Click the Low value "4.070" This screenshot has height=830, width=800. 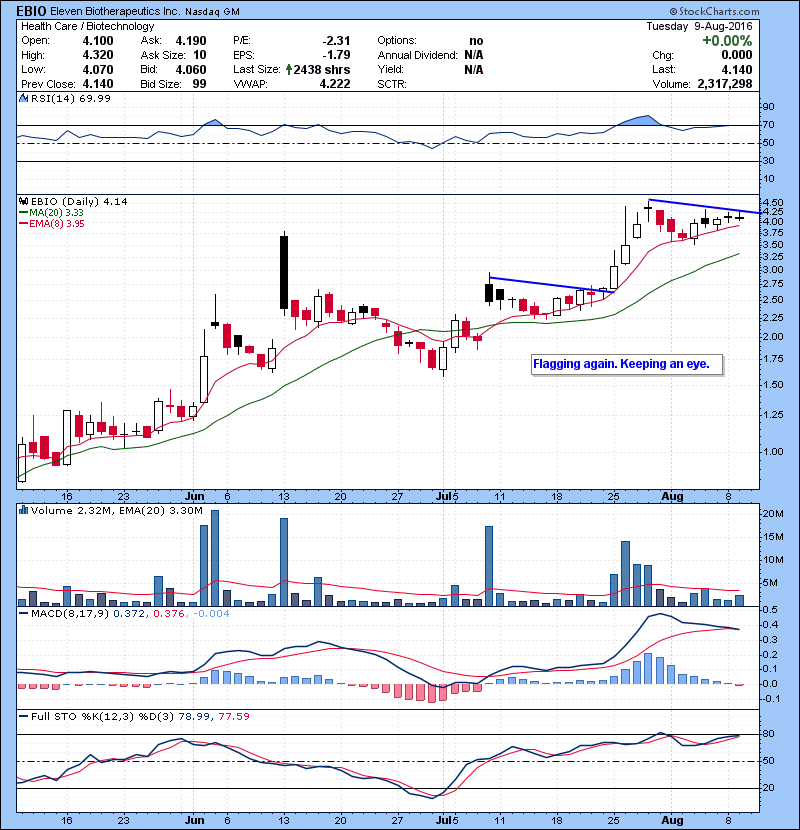click(x=98, y=69)
